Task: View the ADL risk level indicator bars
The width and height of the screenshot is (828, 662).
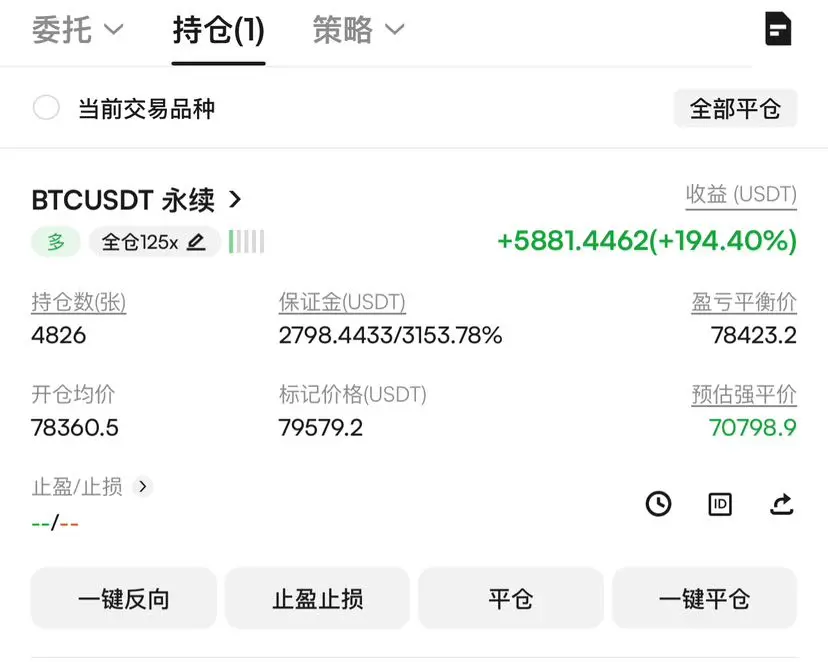Action: click(246, 242)
